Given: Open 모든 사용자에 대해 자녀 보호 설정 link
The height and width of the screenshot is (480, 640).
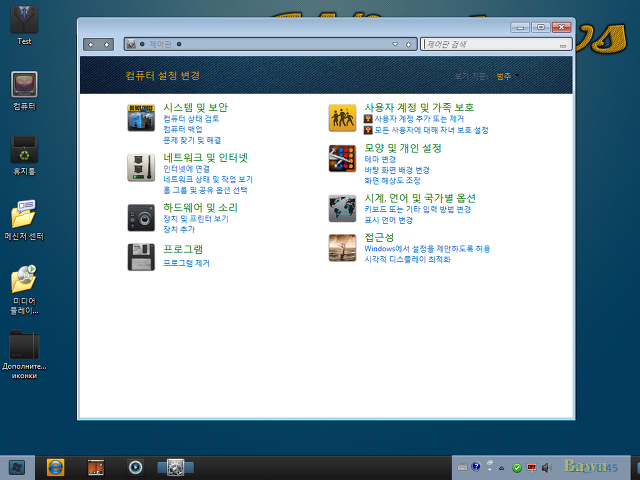Looking at the screenshot, I should (431, 130).
